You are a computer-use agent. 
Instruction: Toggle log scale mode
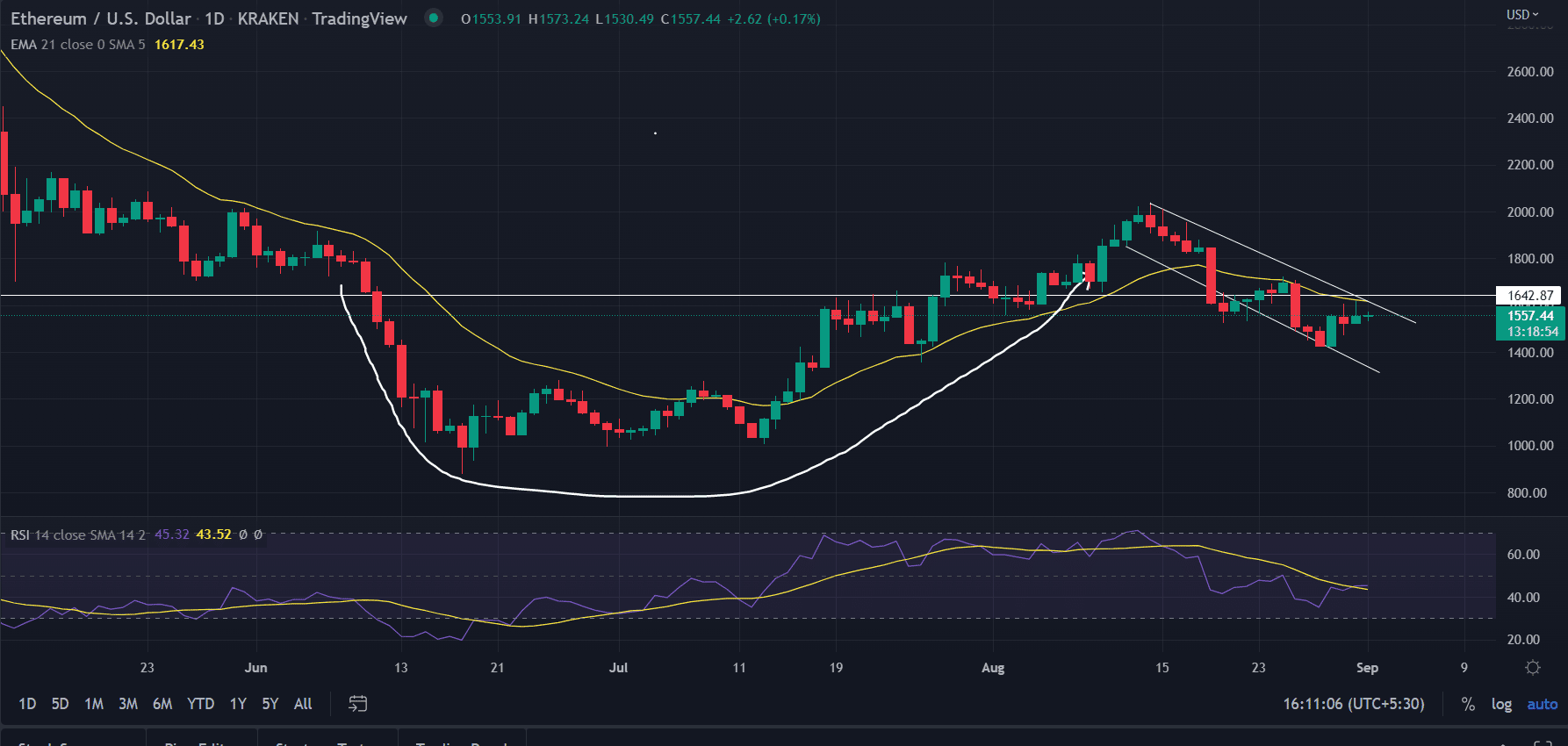pos(1500,704)
